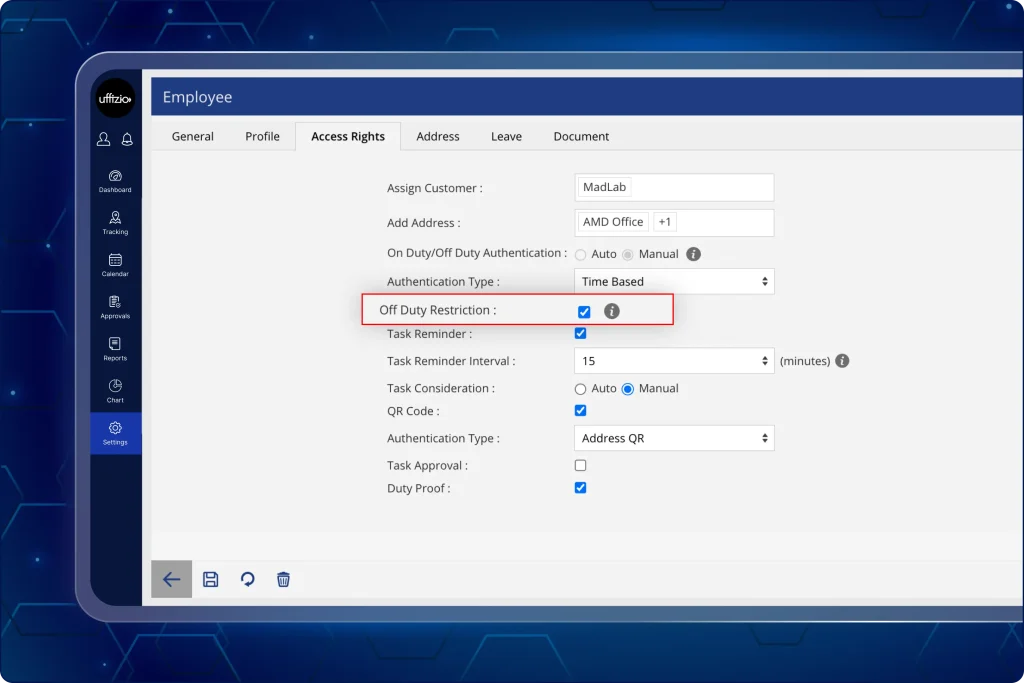Go to Dashboard in sidebar
Viewport: 1024px width, 683px height.
tap(115, 181)
